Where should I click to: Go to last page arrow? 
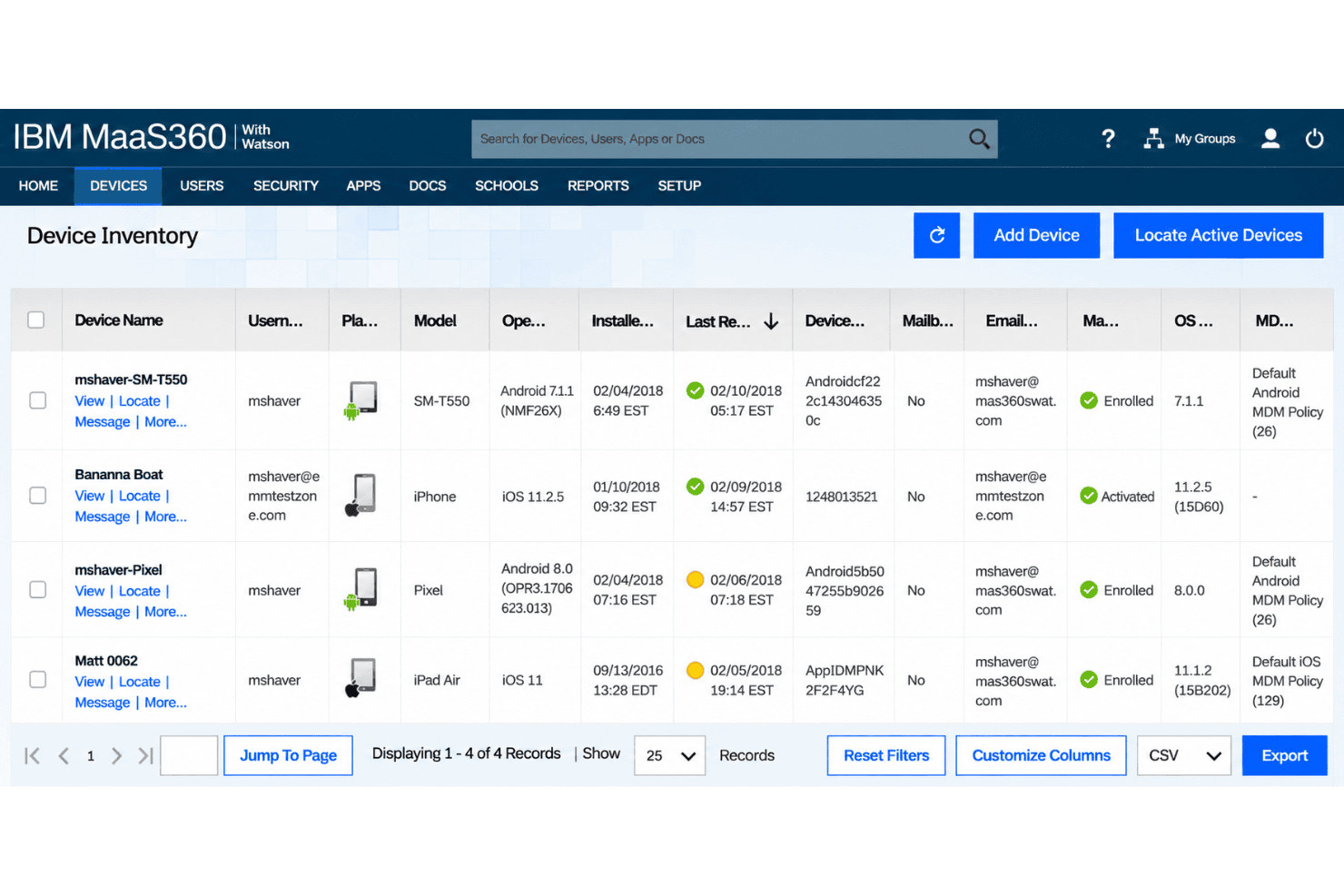[x=145, y=755]
